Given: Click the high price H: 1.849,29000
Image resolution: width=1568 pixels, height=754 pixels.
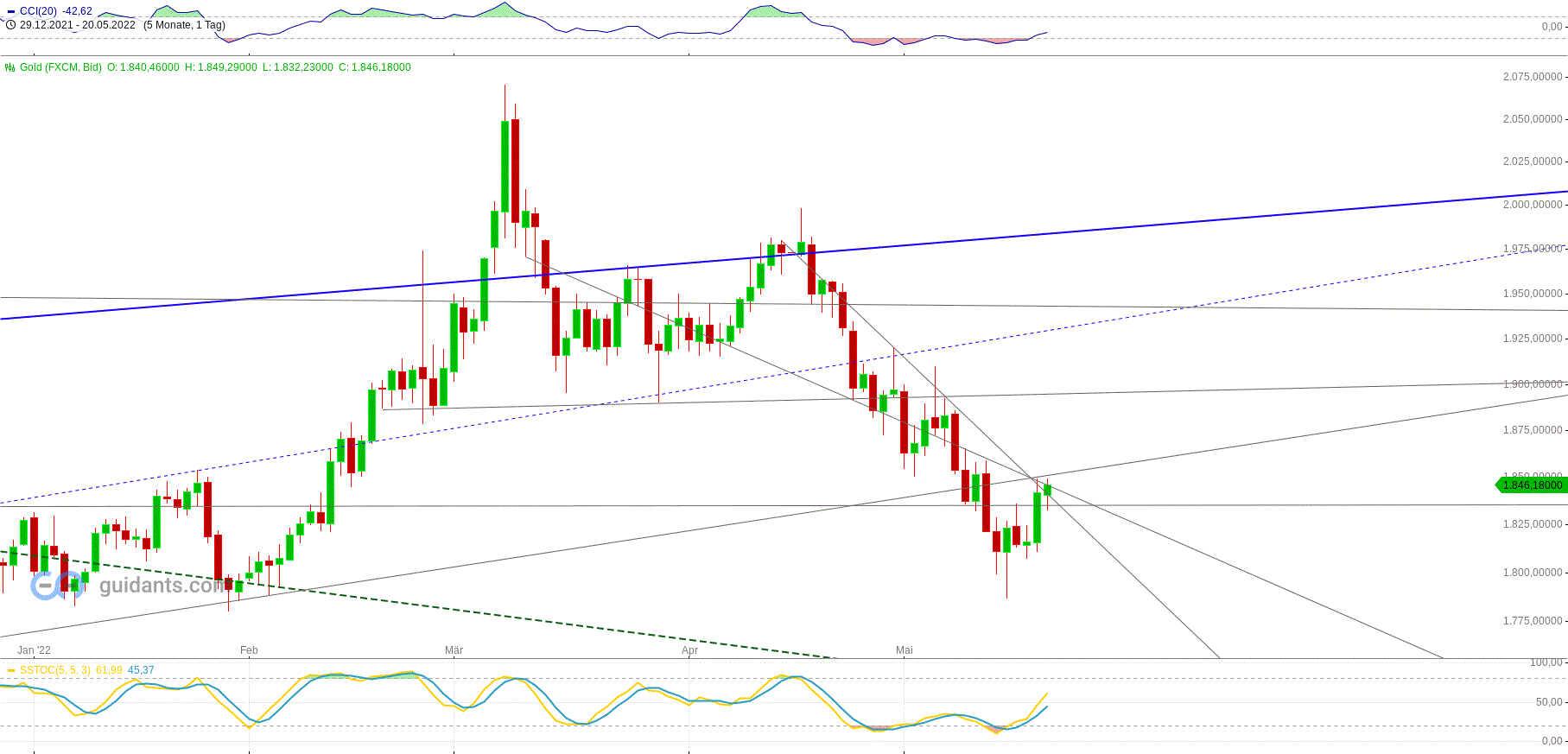Looking at the screenshot, I should pos(221,67).
